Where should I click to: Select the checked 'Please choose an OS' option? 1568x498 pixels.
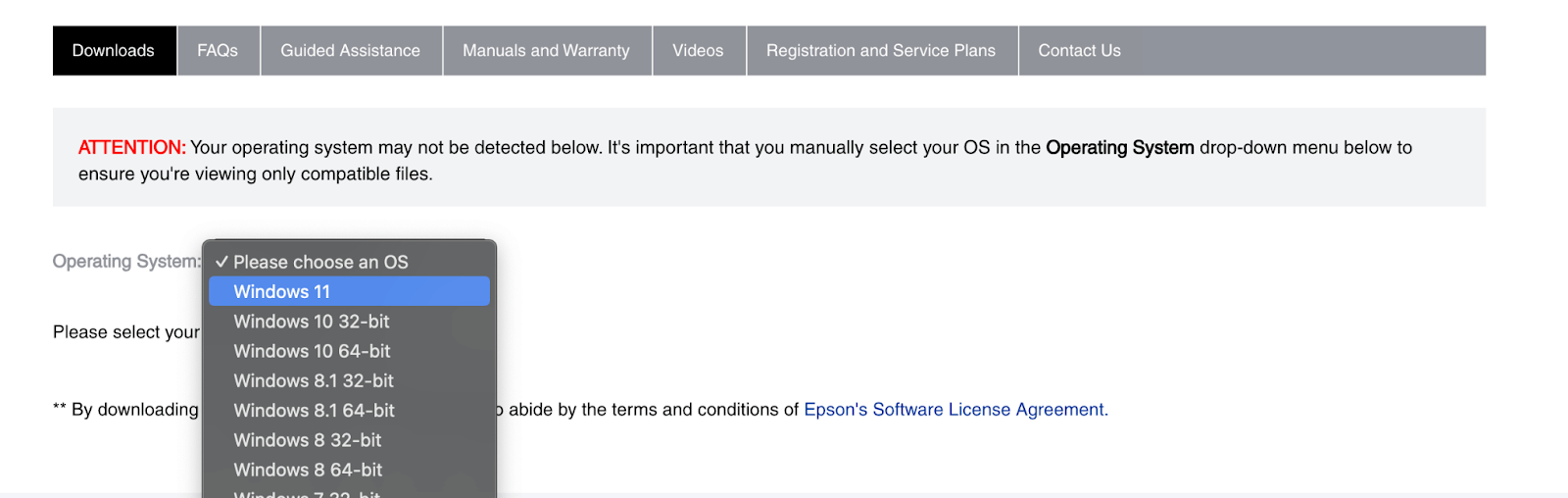320,263
